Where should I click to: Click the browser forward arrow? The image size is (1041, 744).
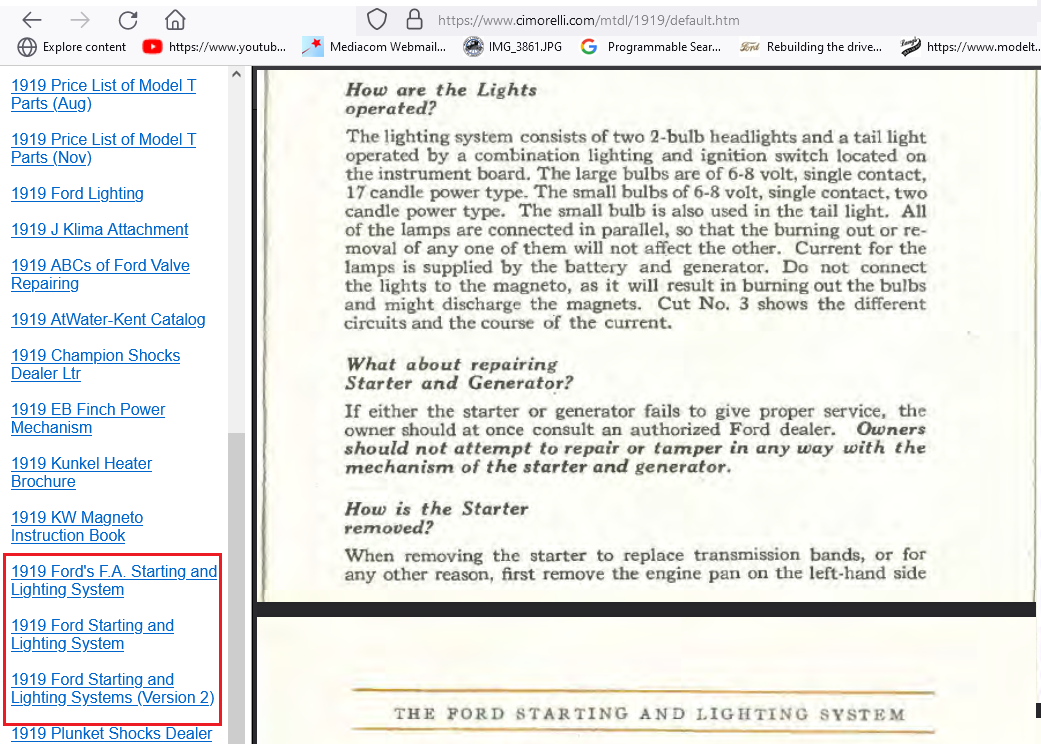point(80,20)
